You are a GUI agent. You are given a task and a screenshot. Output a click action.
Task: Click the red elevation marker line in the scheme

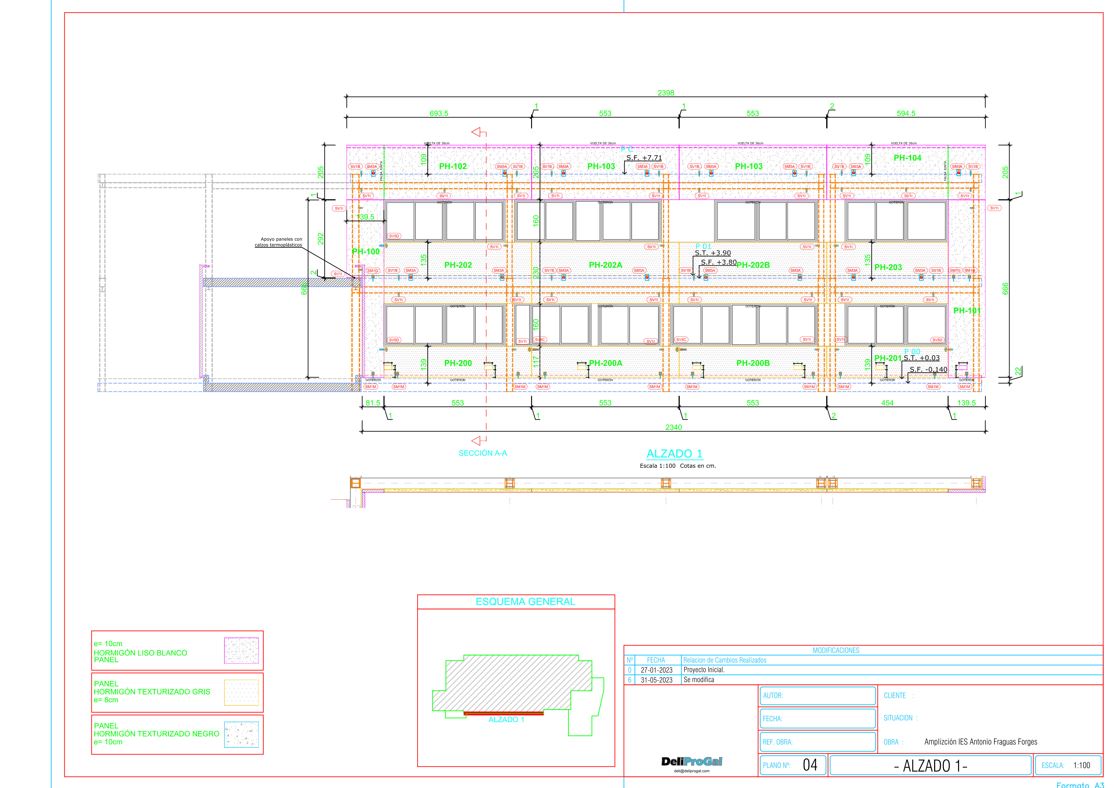(x=504, y=713)
